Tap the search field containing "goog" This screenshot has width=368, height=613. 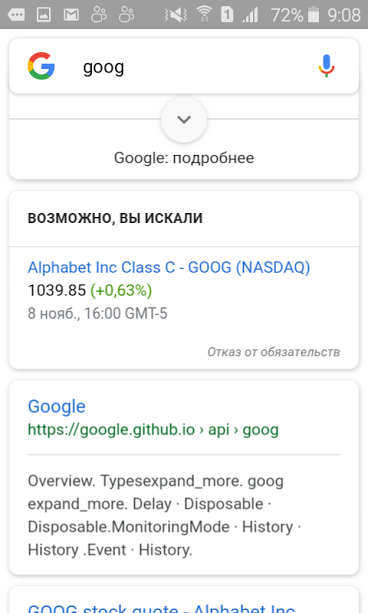click(x=184, y=66)
